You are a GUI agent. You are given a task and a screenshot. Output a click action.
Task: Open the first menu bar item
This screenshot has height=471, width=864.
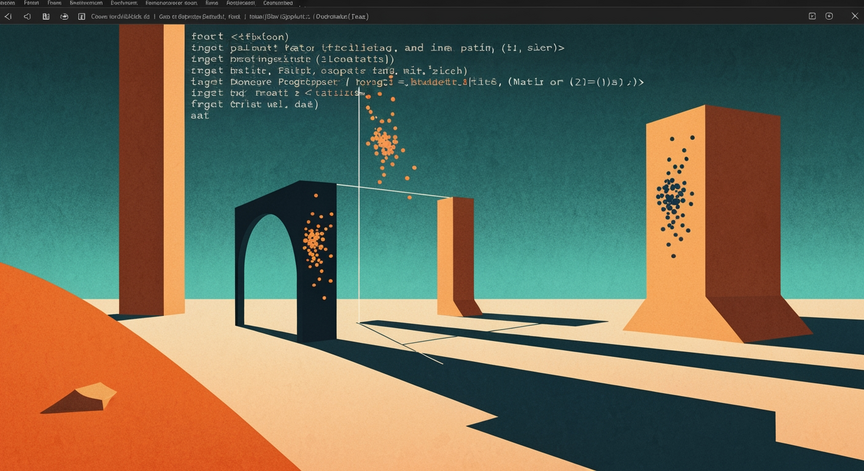[8, 3]
